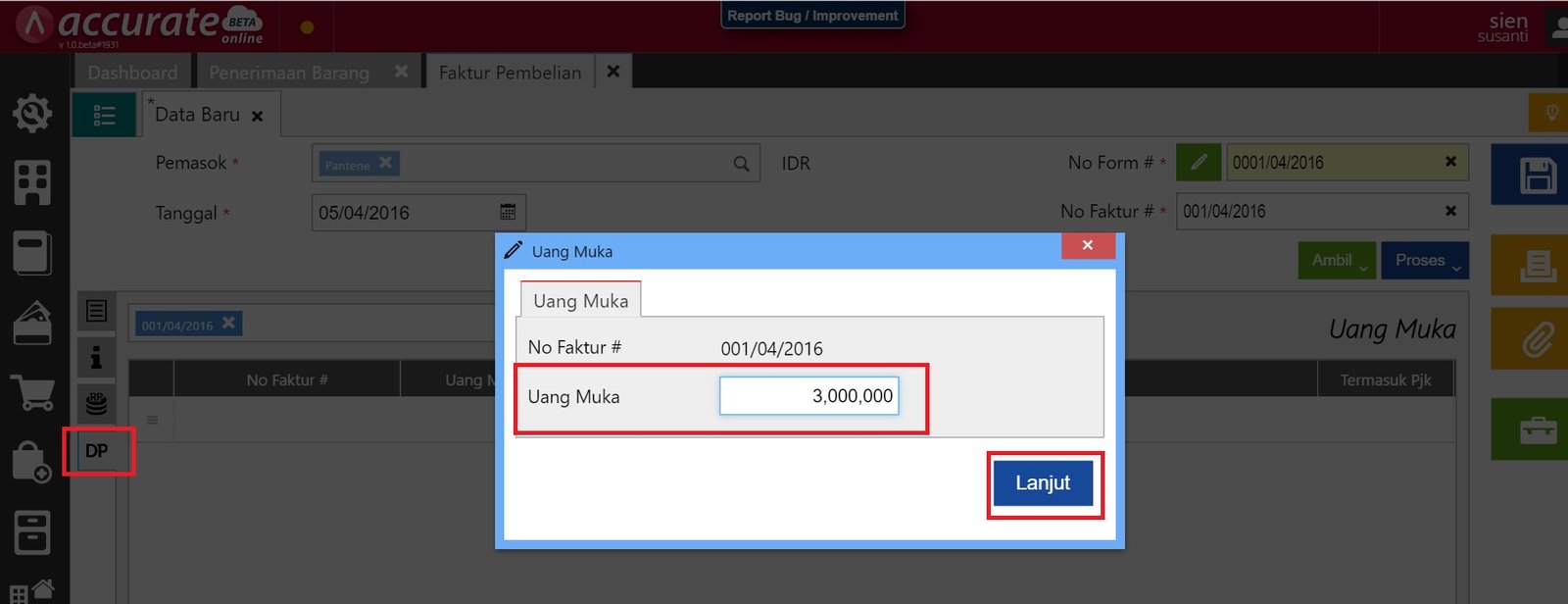Open the calendar picker for Tanggal
The width and height of the screenshot is (1568, 604).
(508, 212)
